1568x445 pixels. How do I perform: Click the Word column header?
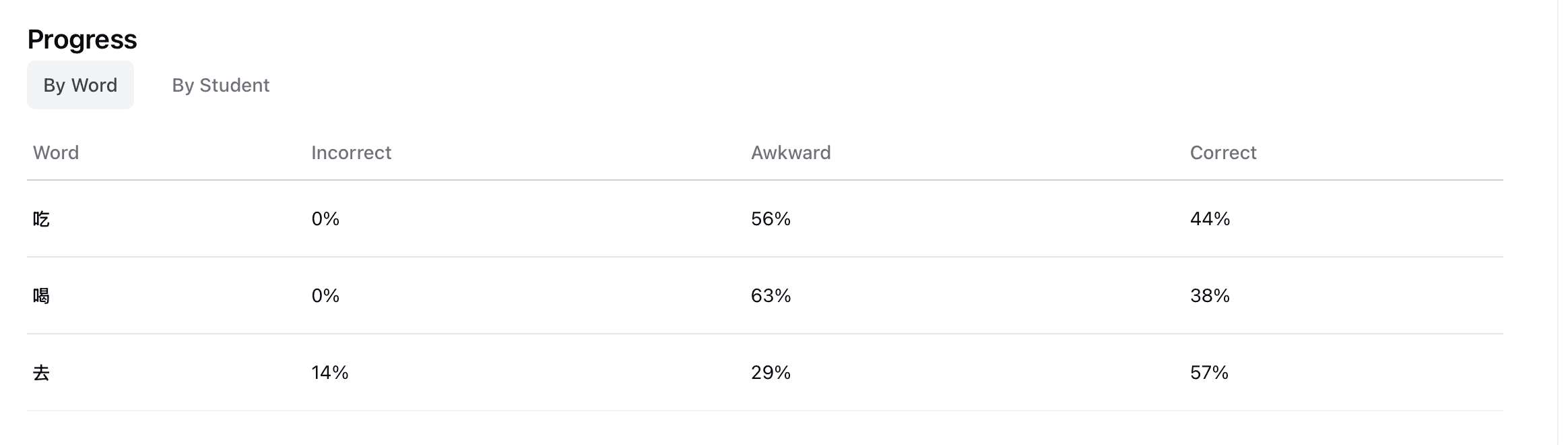pyautogui.click(x=56, y=152)
